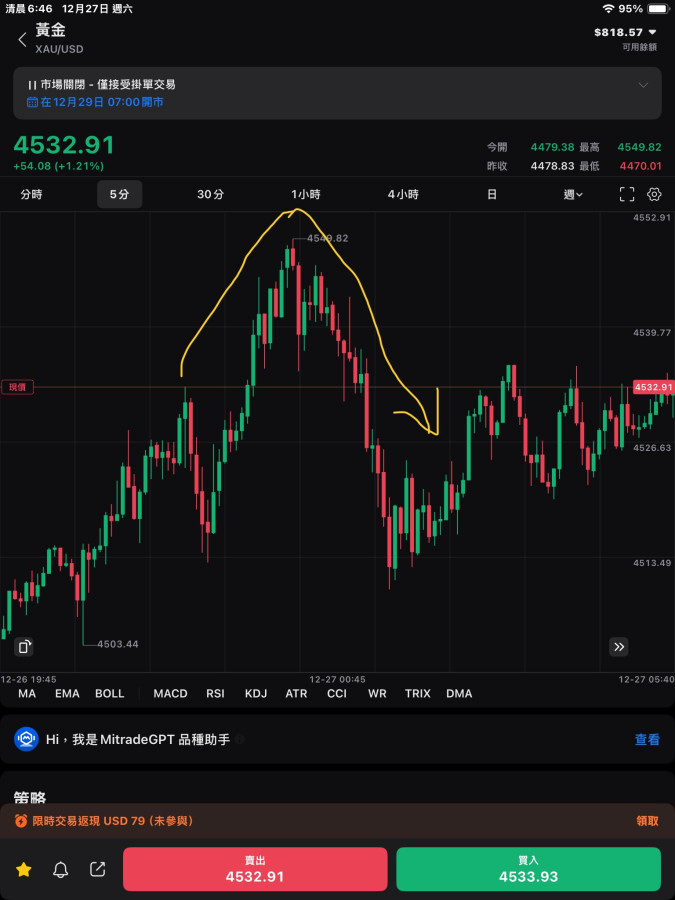Enable the MACD indicator
This screenshot has width=675, height=900.
pyautogui.click(x=170, y=693)
